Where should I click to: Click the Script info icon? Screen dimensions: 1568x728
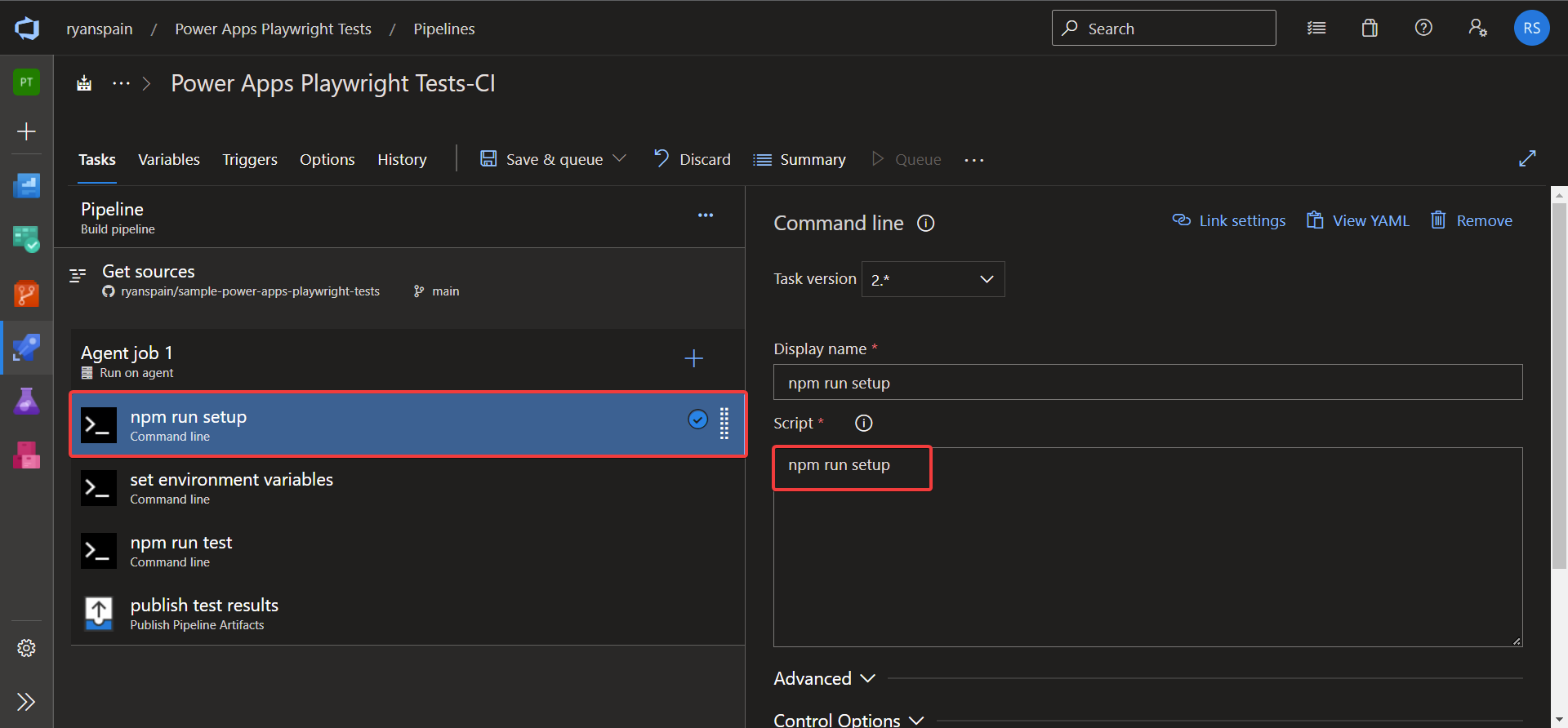pyautogui.click(x=863, y=423)
